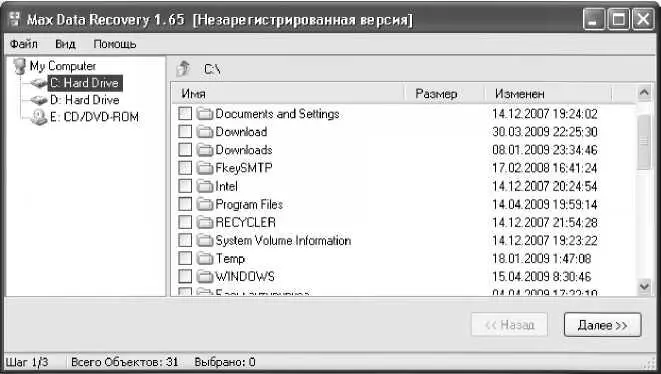Click the System Volume Information folder icon
This screenshot has width=661, height=374.
tap(205, 240)
